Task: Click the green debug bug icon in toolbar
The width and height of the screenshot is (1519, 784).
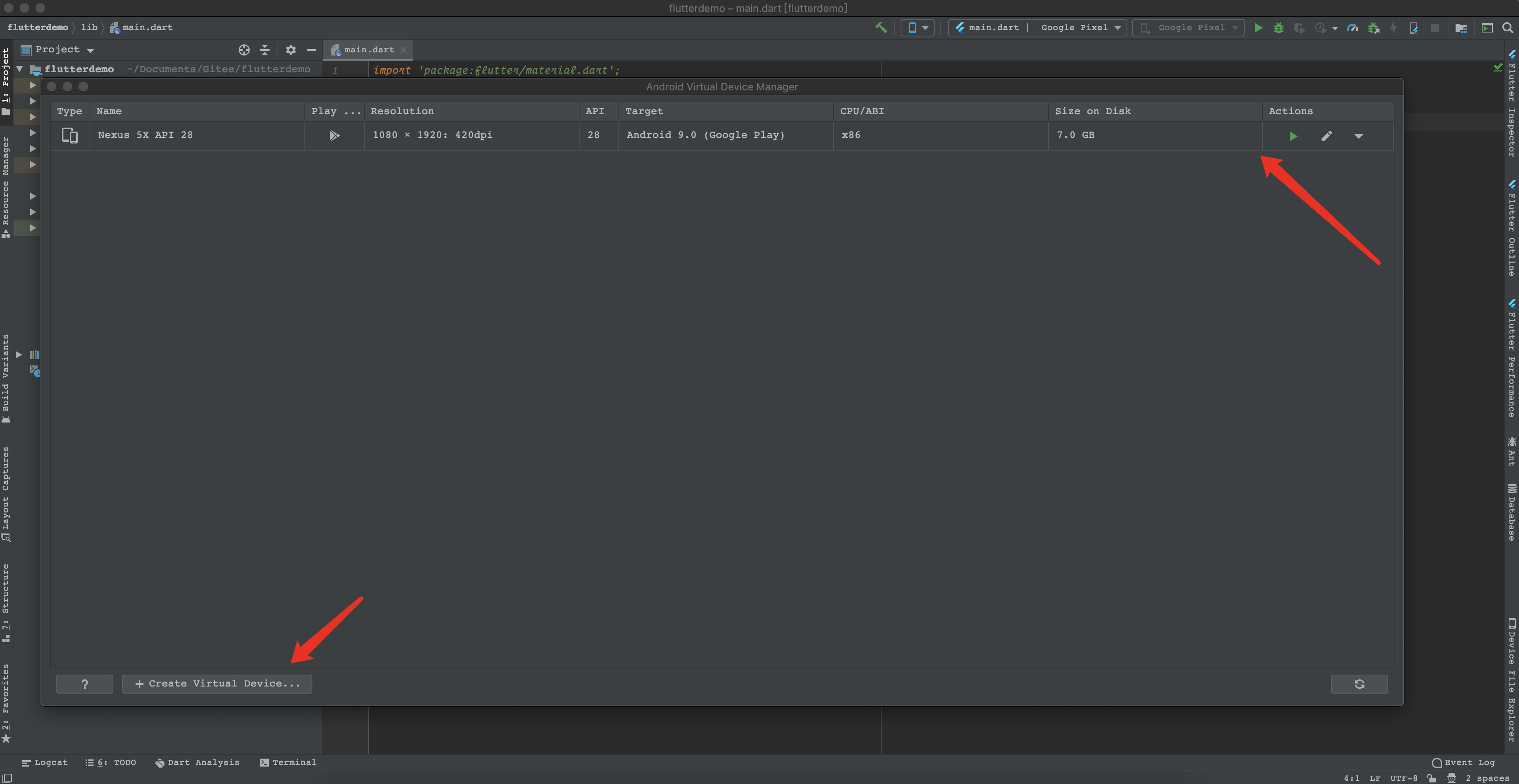Action: [x=1278, y=28]
